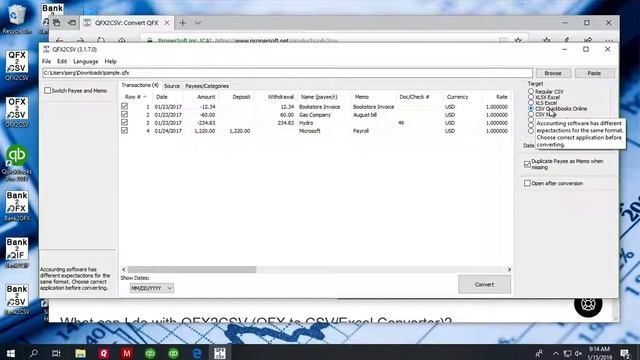Switch to the Source tab
The image size is (640, 360).
point(172,86)
